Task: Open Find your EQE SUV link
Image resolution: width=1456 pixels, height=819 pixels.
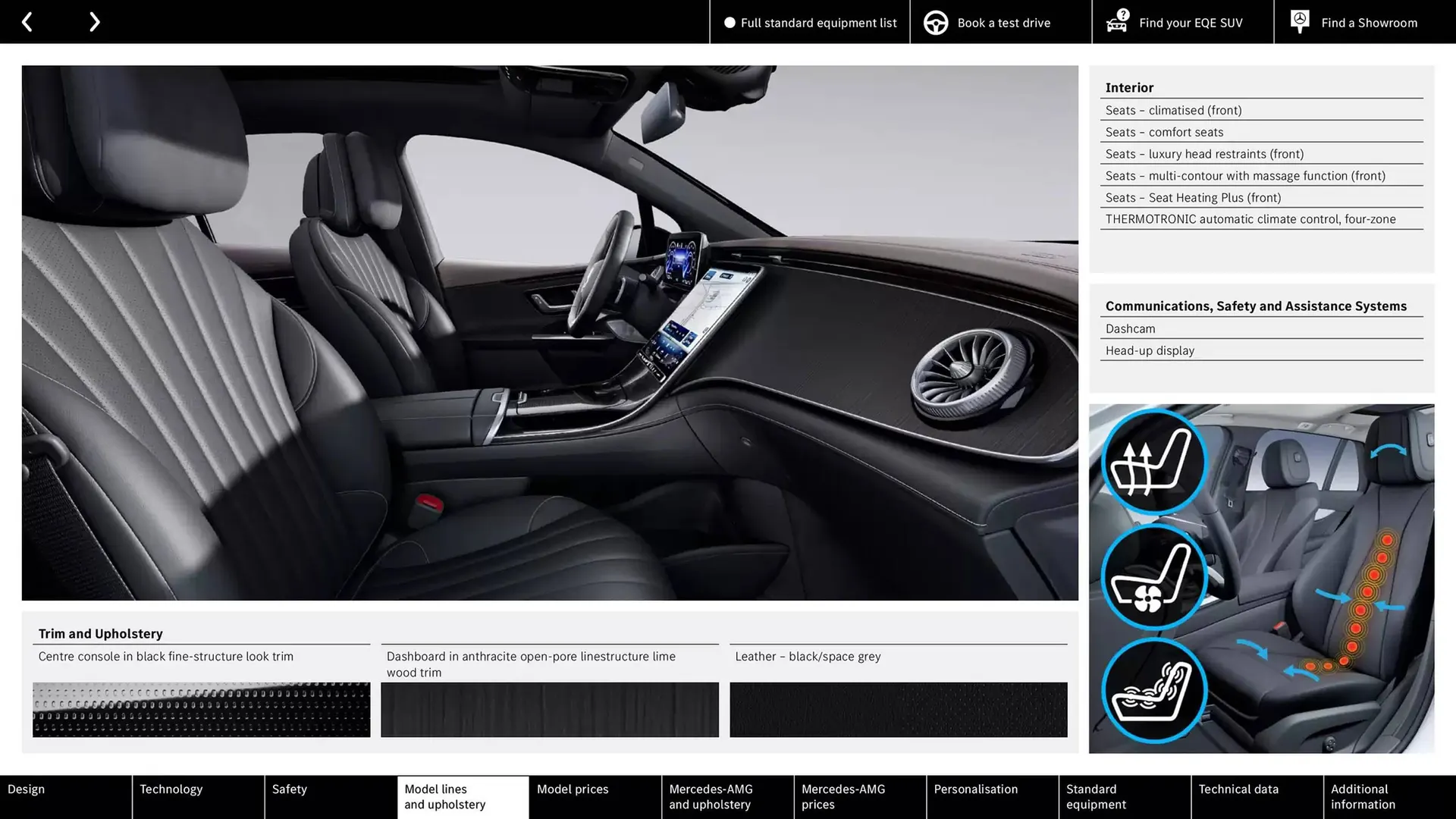Action: tap(1191, 23)
